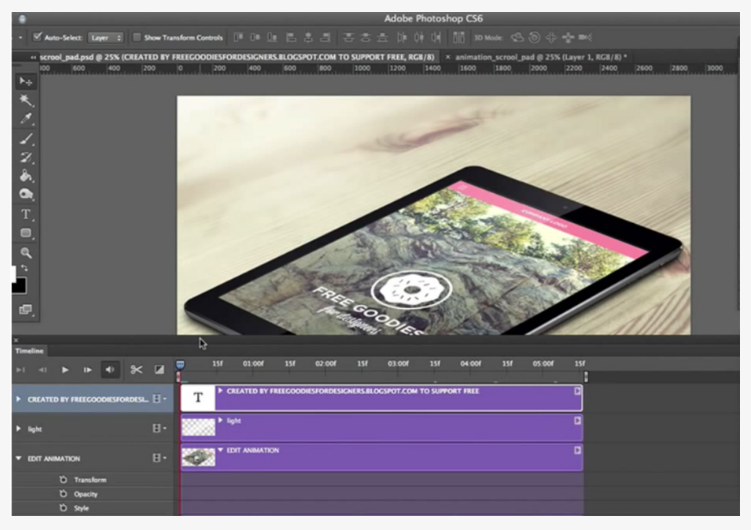Select the History Brush tool

click(x=26, y=158)
